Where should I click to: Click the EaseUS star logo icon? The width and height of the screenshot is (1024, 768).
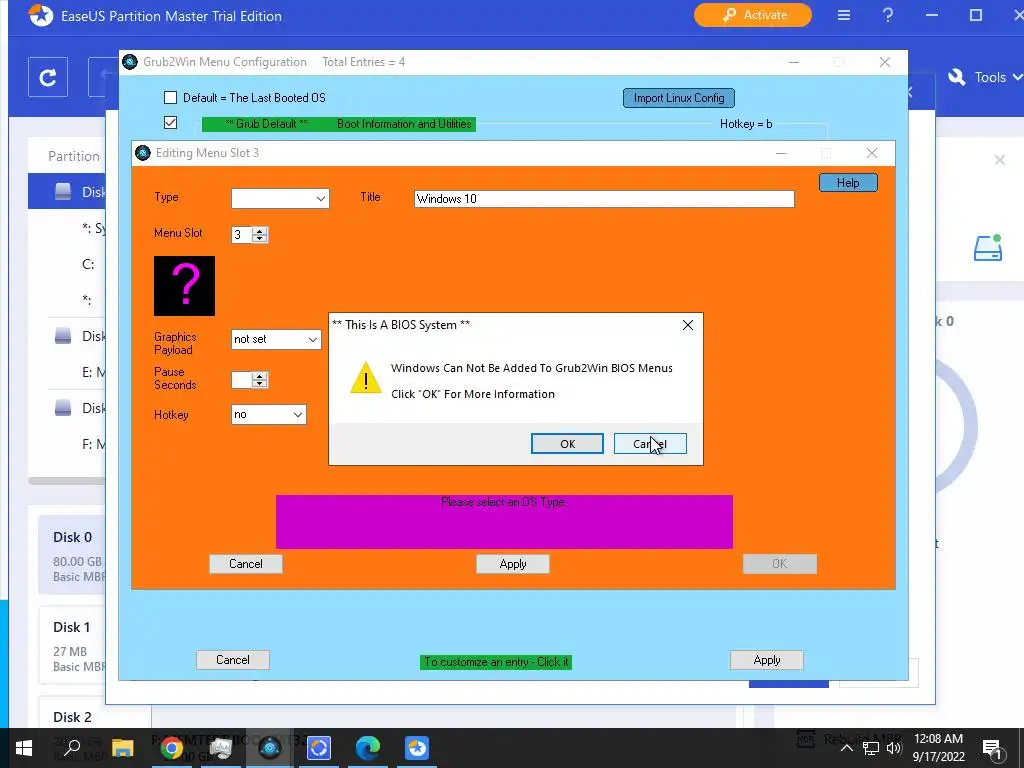(x=40, y=16)
